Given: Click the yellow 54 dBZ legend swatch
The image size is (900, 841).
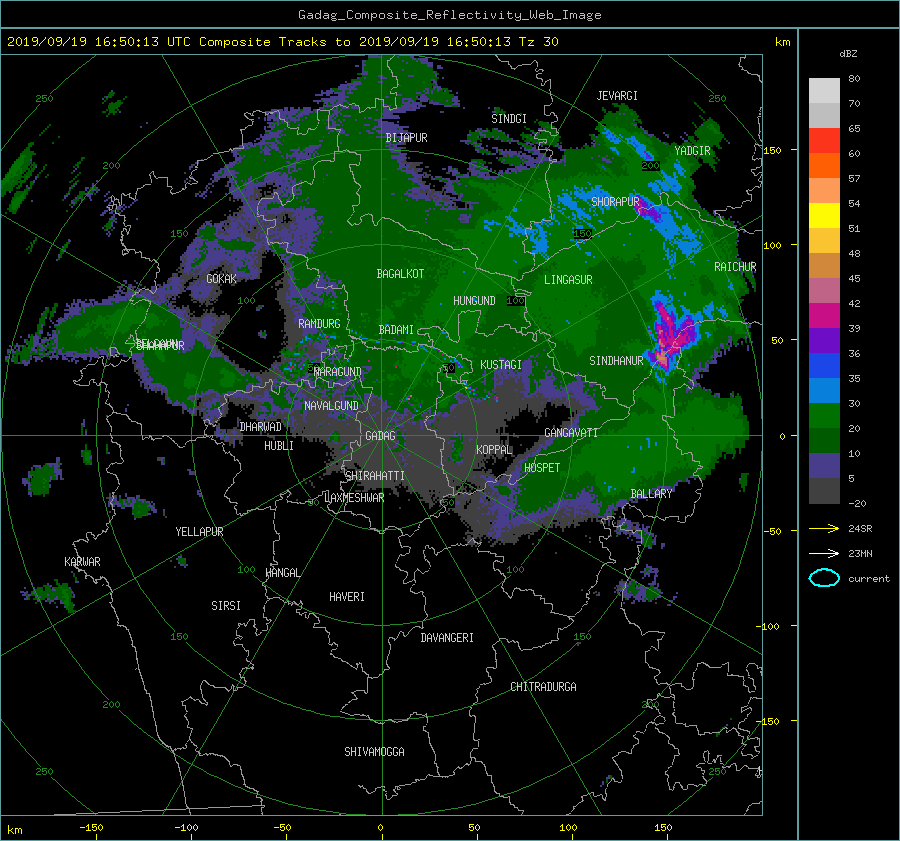Looking at the screenshot, I should [x=824, y=215].
